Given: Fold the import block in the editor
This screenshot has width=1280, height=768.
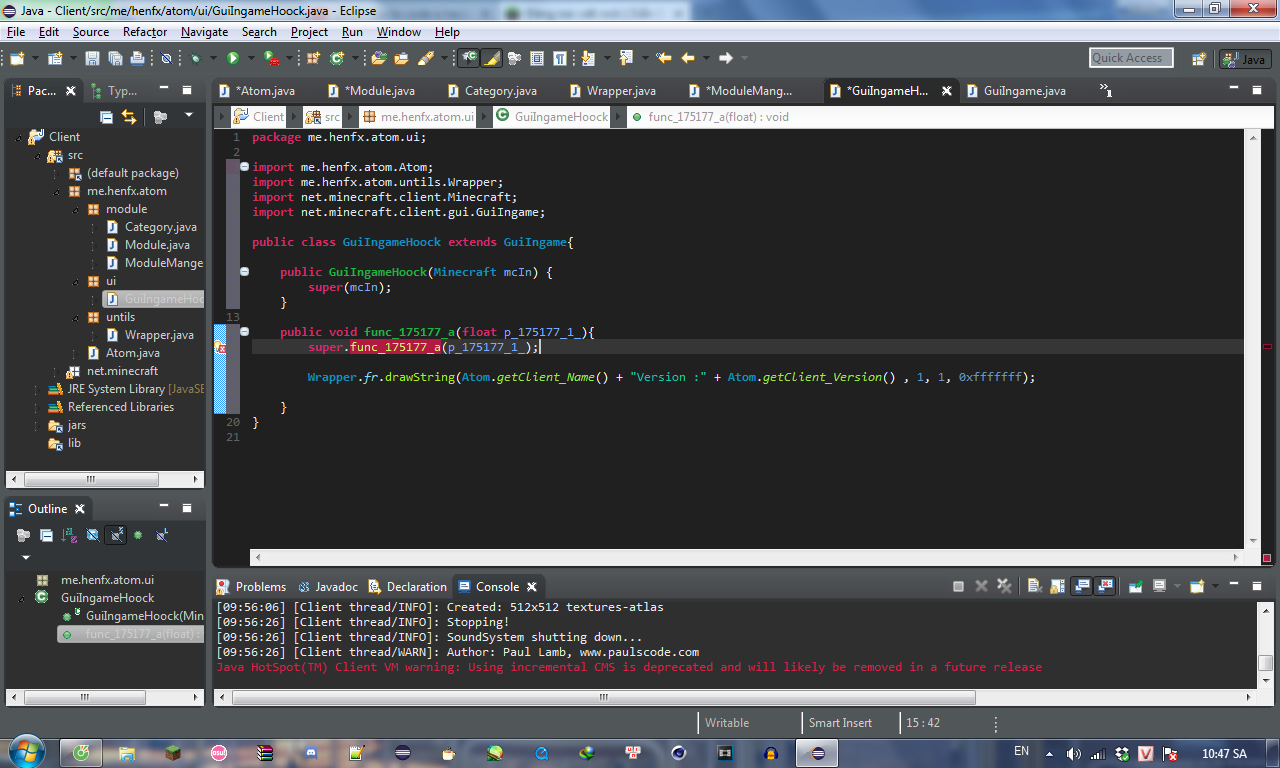Looking at the screenshot, I should tap(244, 167).
